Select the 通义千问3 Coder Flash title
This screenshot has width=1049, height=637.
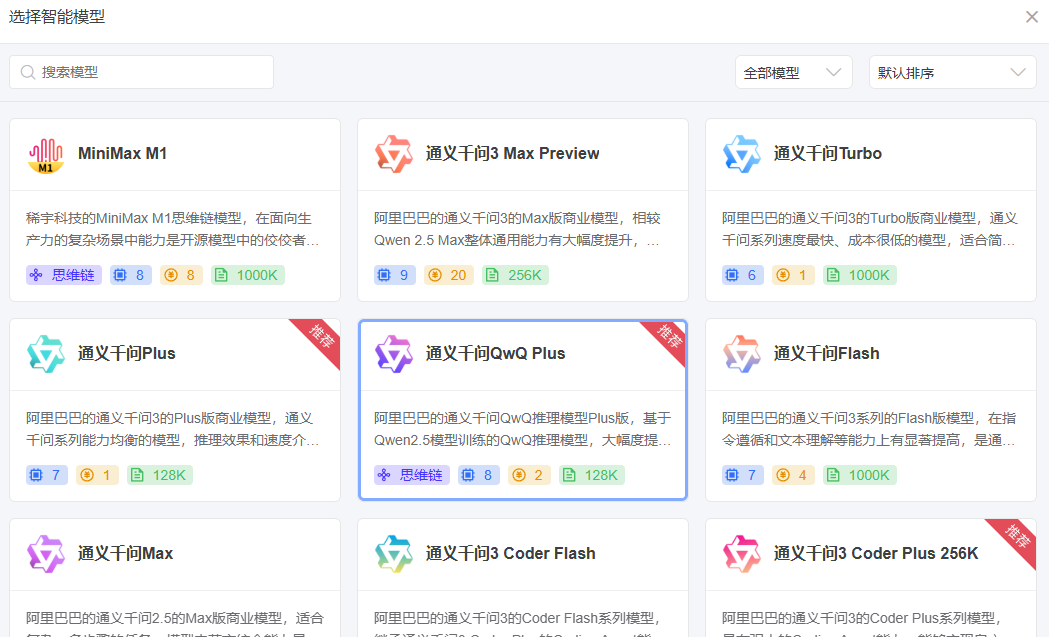(x=510, y=553)
